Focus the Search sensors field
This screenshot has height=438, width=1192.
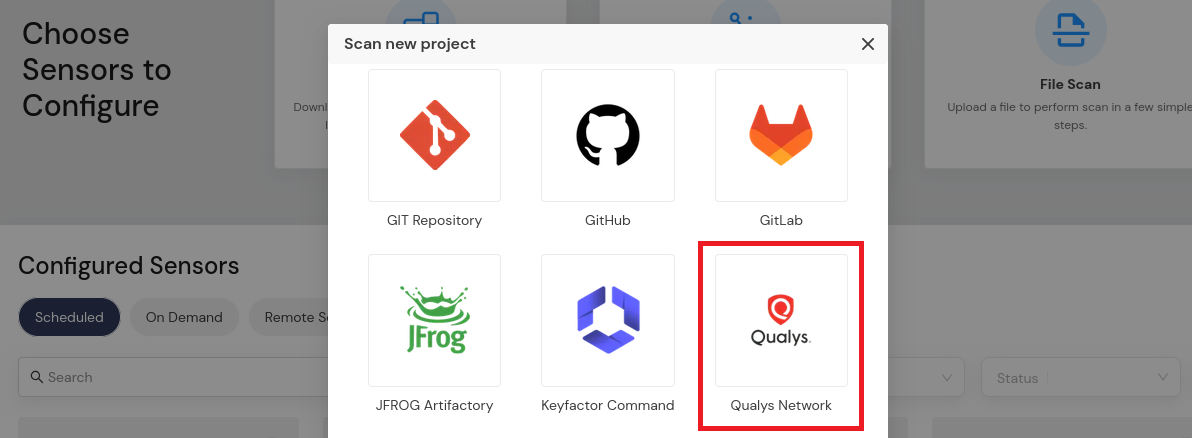point(173,377)
